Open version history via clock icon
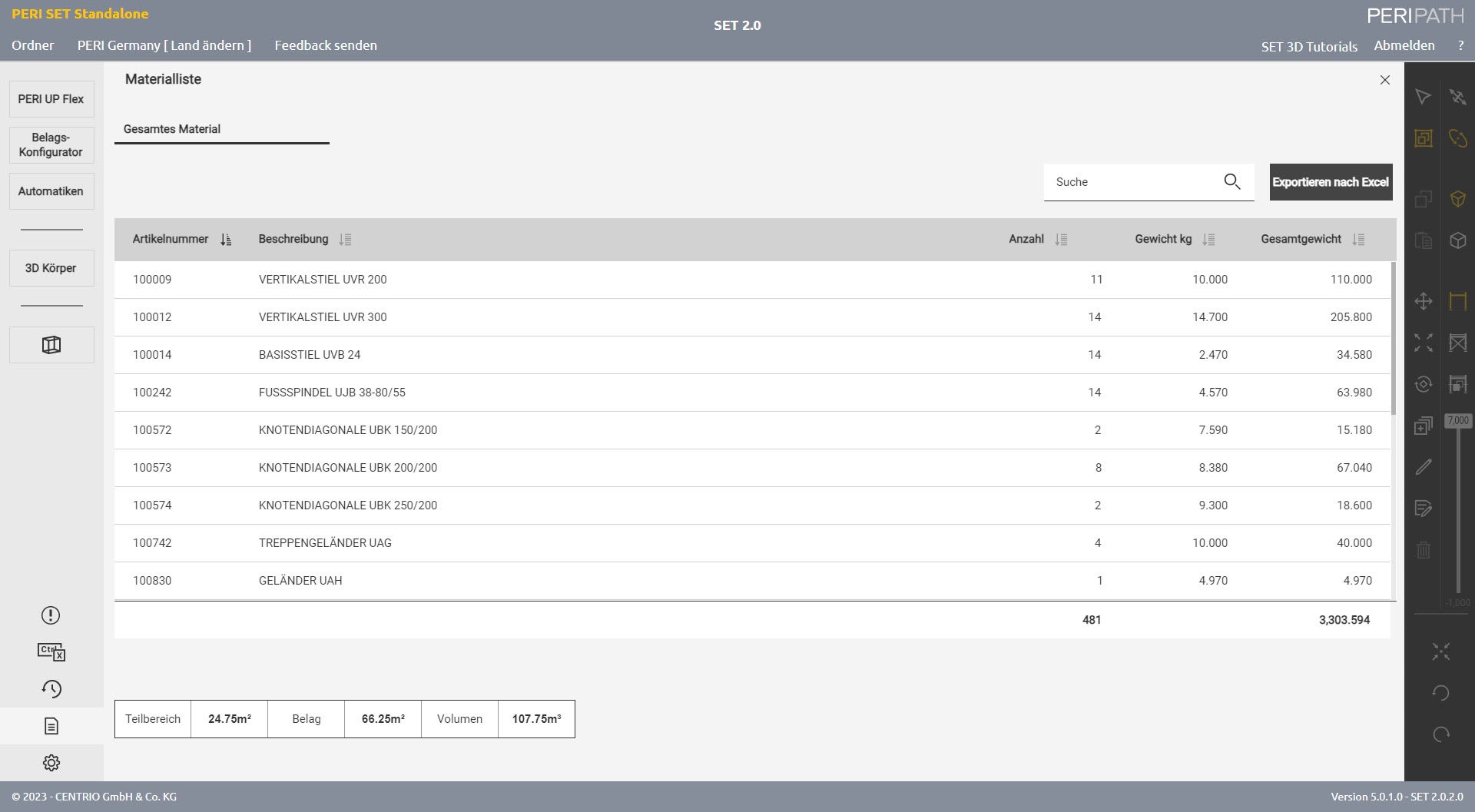The image size is (1475, 812). 51,689
